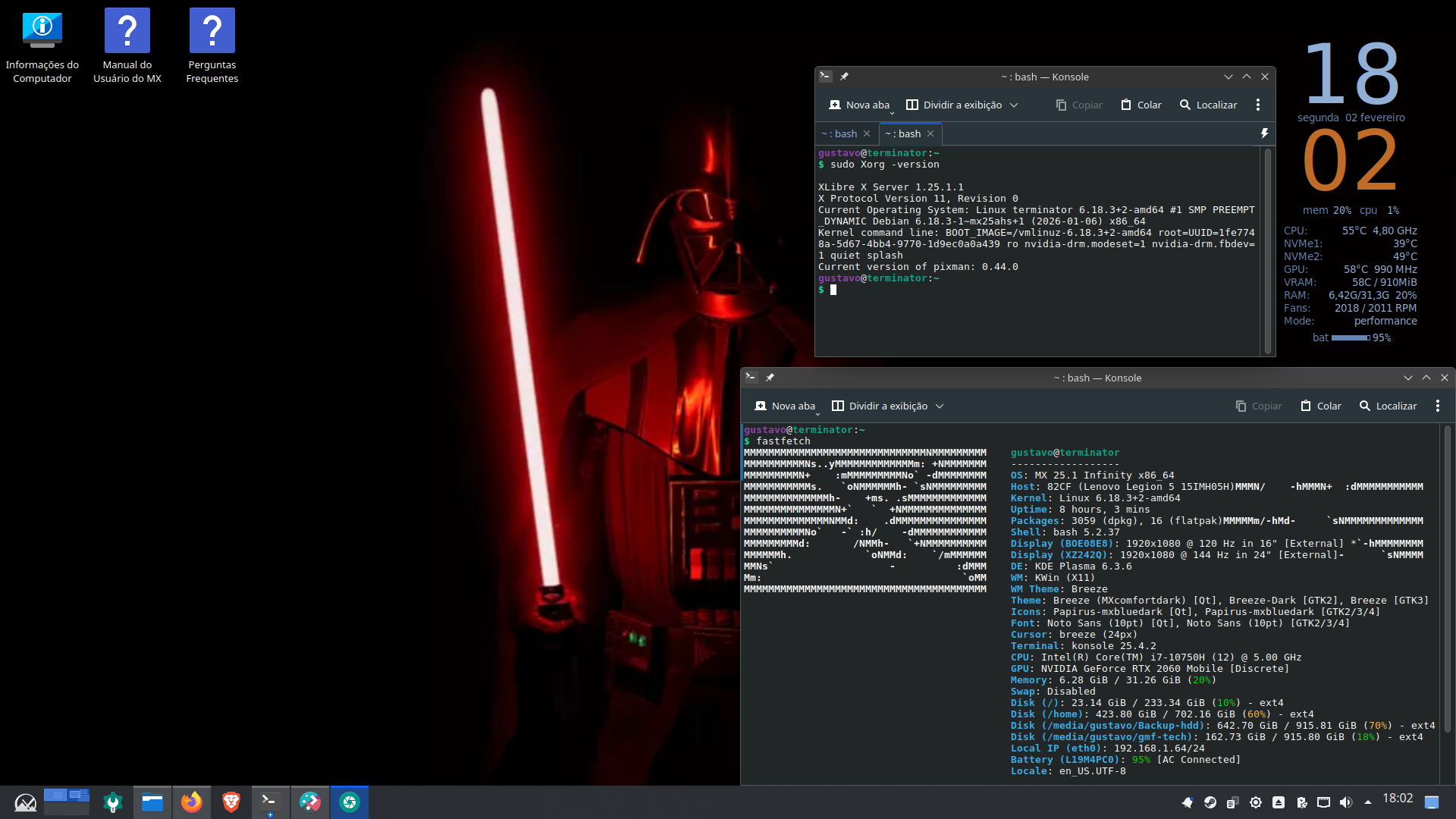This screenshot has width=1456, height=819.
Task: Click Dividir a exibição in lower Konsole
Action: [x=880, y=406]
